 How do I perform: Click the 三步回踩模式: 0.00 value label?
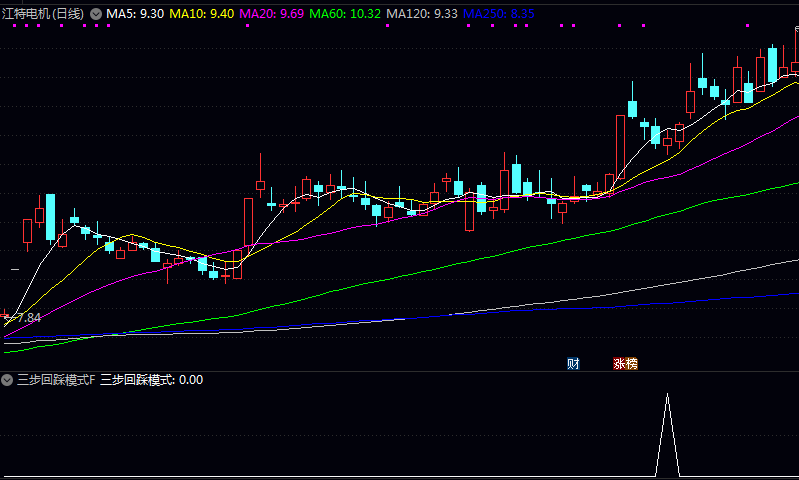coord(152,380)
